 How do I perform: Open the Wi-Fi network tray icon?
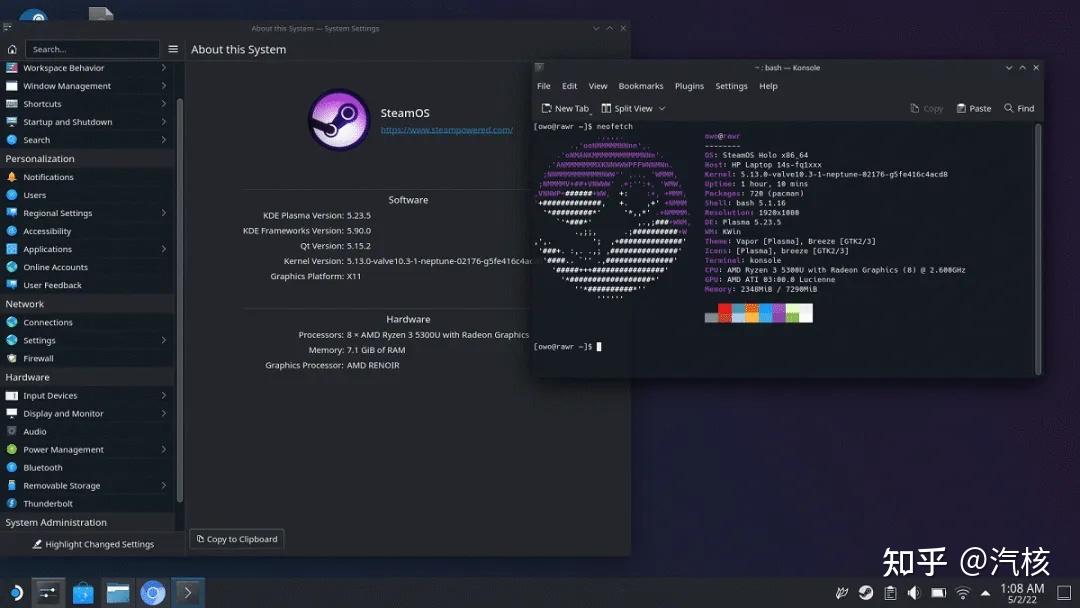962,592
